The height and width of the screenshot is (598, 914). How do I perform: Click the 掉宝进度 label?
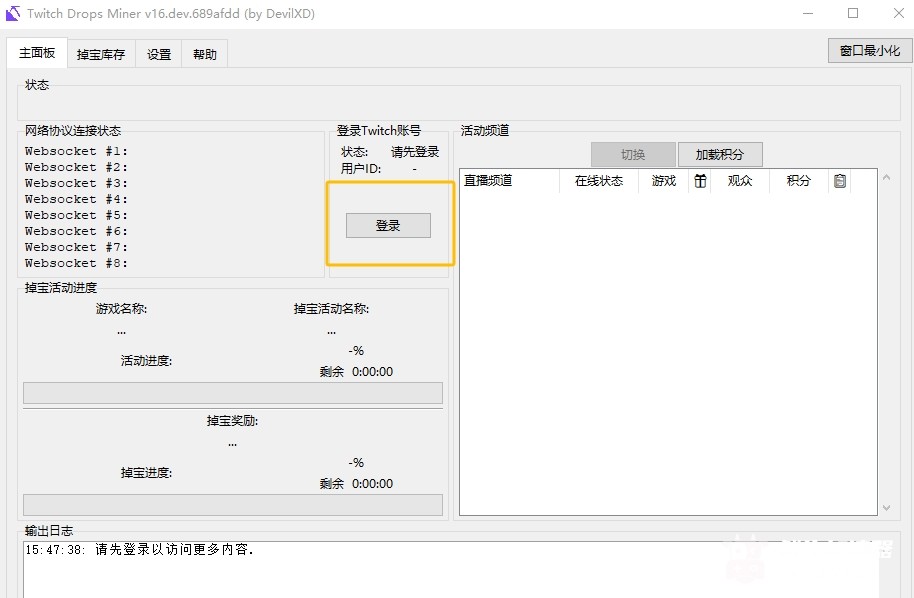[146, 473]
